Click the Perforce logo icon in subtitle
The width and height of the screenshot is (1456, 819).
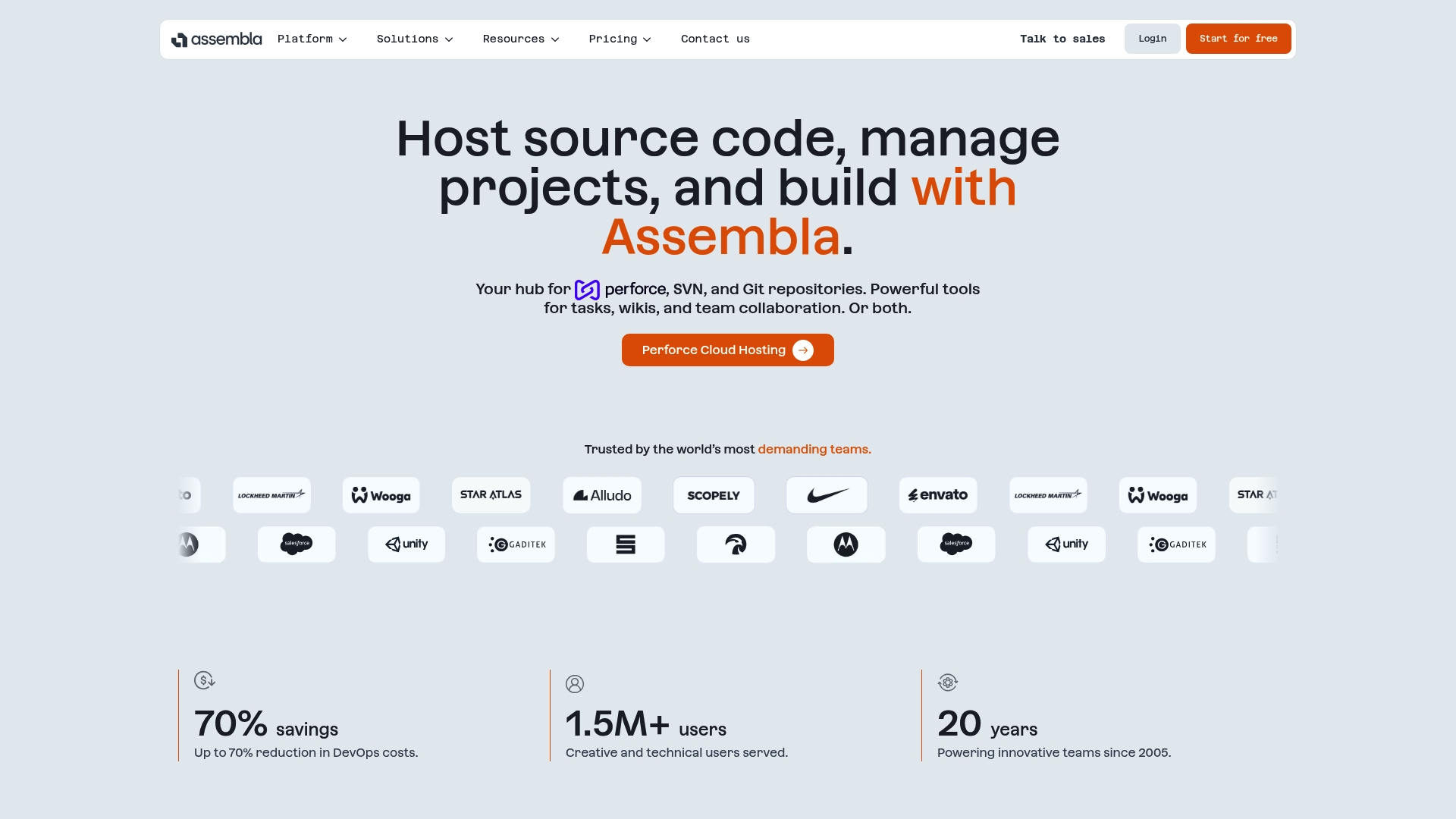click(x=587, y=290)
